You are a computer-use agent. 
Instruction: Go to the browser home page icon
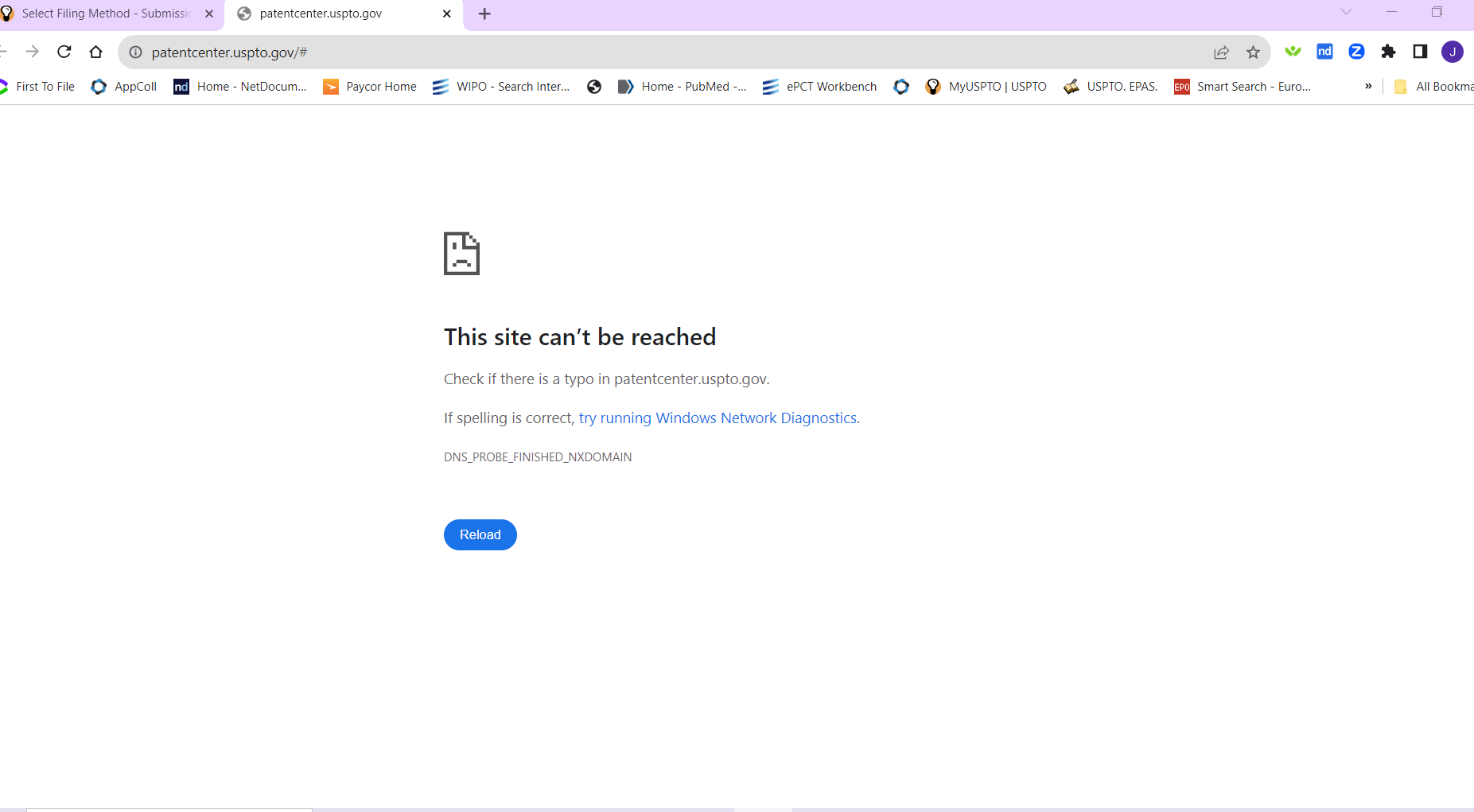pyautogui.click(x=96, y=52)
